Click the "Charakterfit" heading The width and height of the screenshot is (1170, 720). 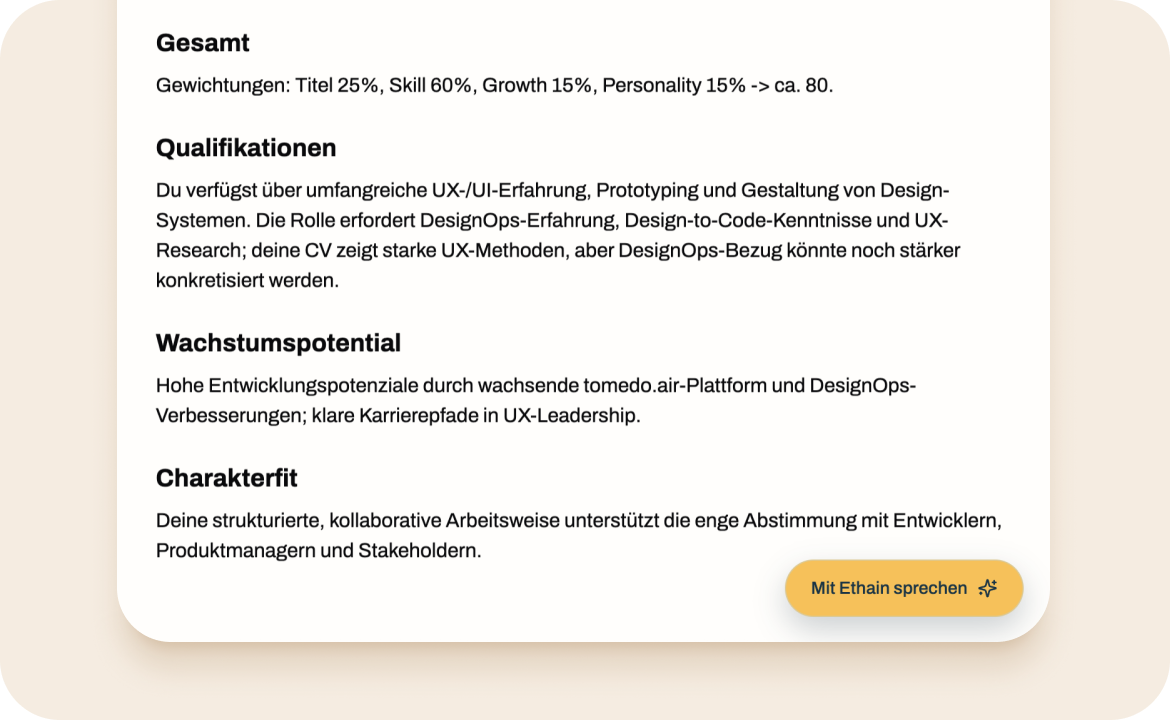tap(226, 477)
